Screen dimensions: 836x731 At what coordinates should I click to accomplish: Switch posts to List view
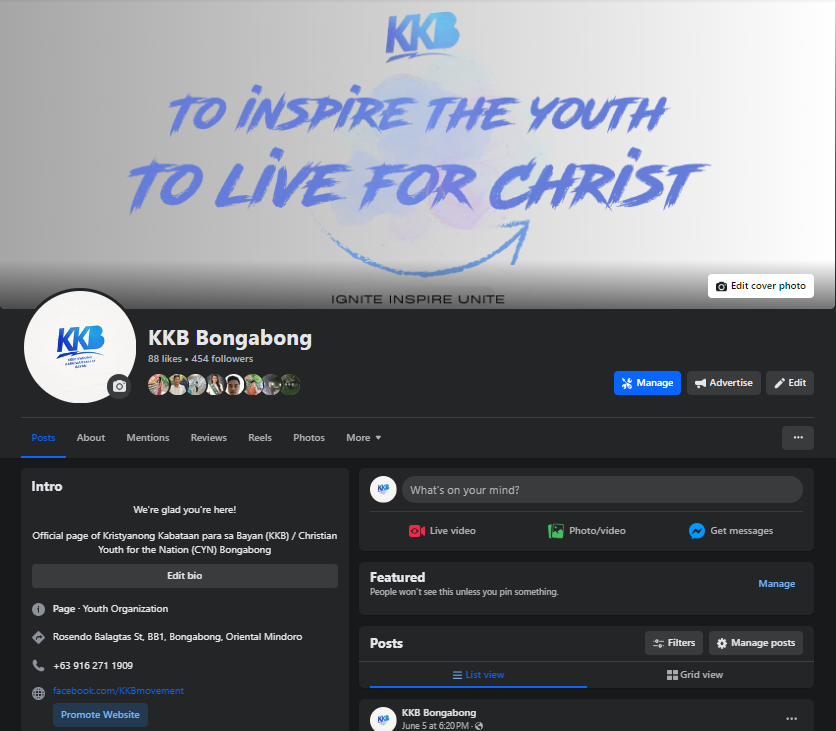(478, 674)
